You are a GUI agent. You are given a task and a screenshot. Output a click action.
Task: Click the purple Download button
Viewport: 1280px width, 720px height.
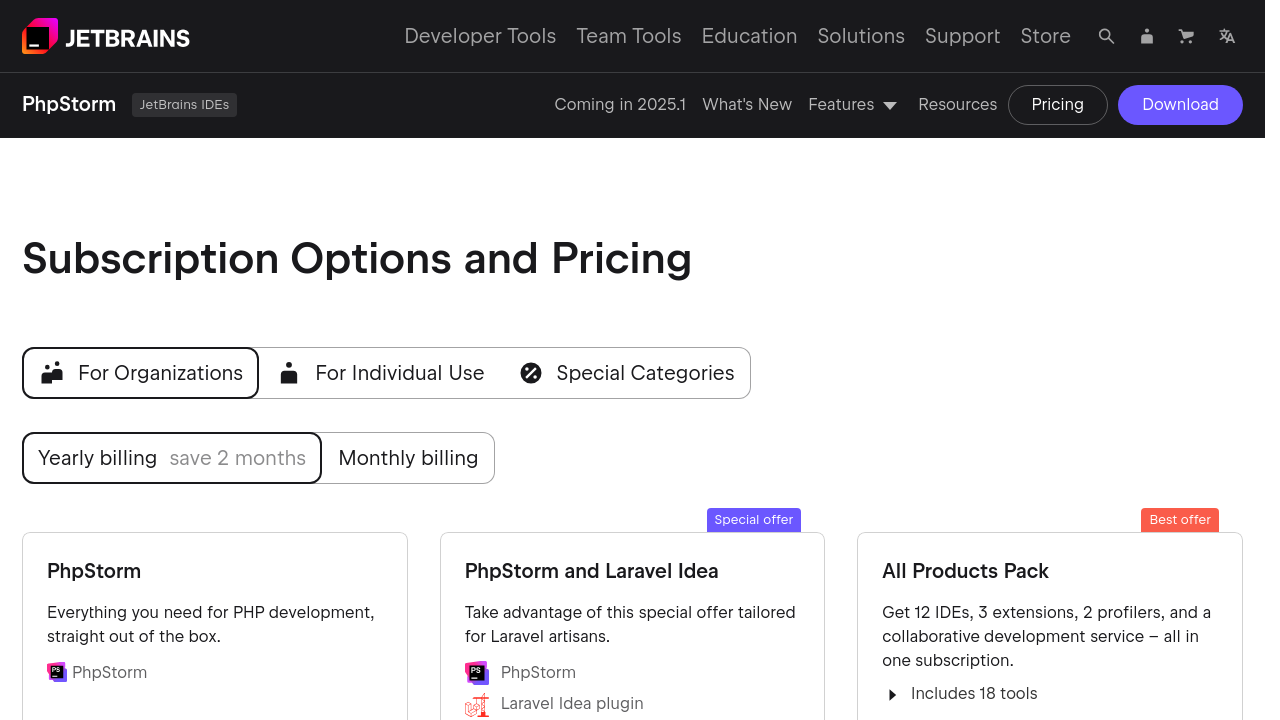[1180, 105]
